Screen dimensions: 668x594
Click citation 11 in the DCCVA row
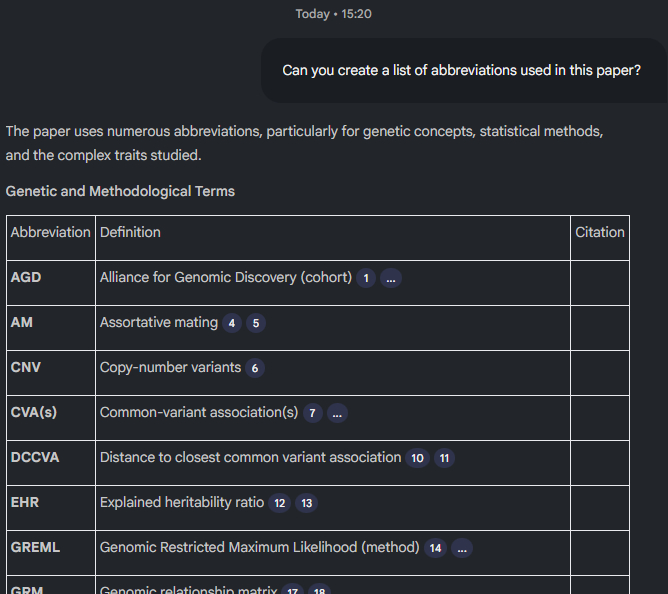click(x=444, y=458)
